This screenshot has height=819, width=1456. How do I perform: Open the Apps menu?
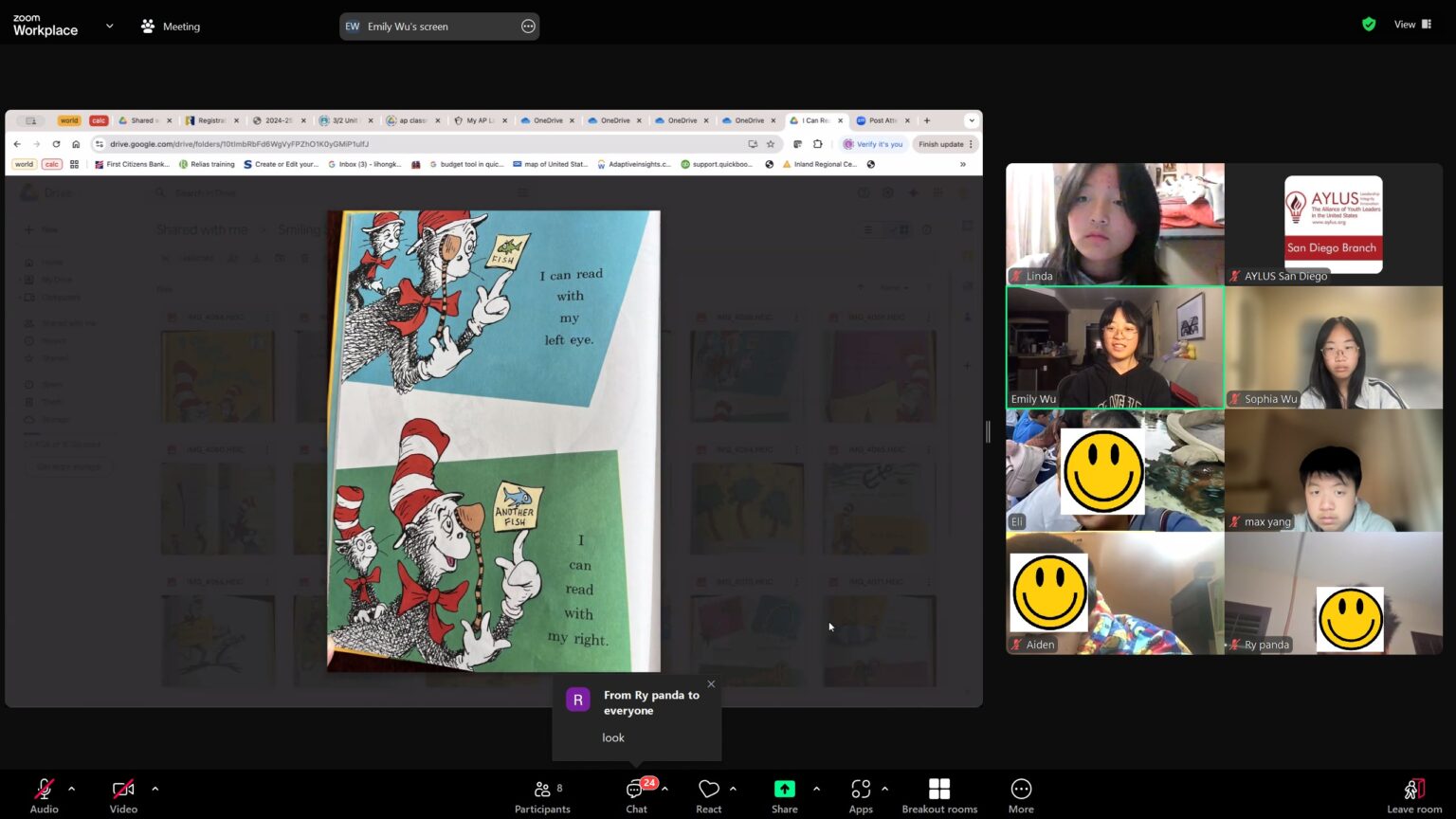coord(861,795)
